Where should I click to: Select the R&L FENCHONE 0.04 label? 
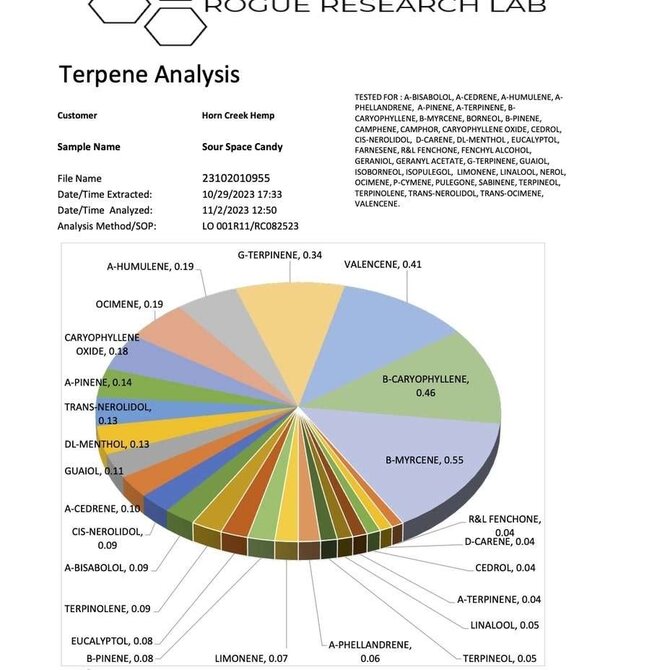pos(505,526)
